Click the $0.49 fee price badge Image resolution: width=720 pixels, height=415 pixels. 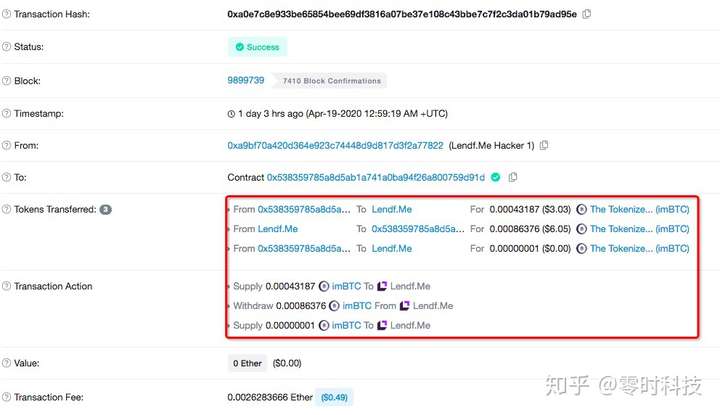pyautogui.click(x=334, y=397)
